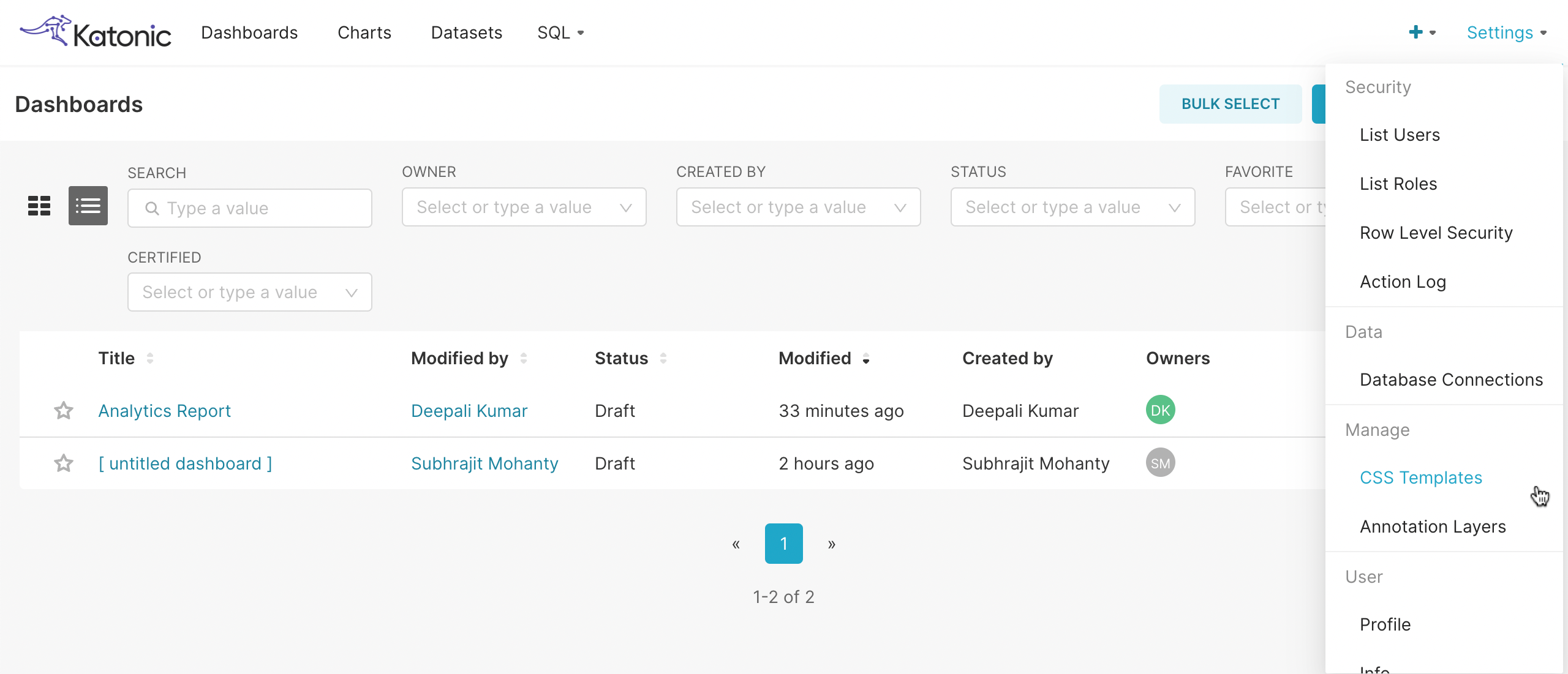Go to previous page arrow
Viewport: 1568px width, 674px height.
736,544
